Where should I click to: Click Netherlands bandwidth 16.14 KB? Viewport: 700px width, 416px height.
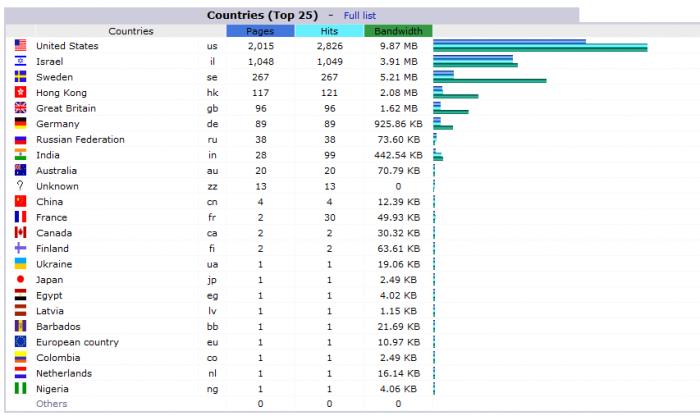coord(398,374)
